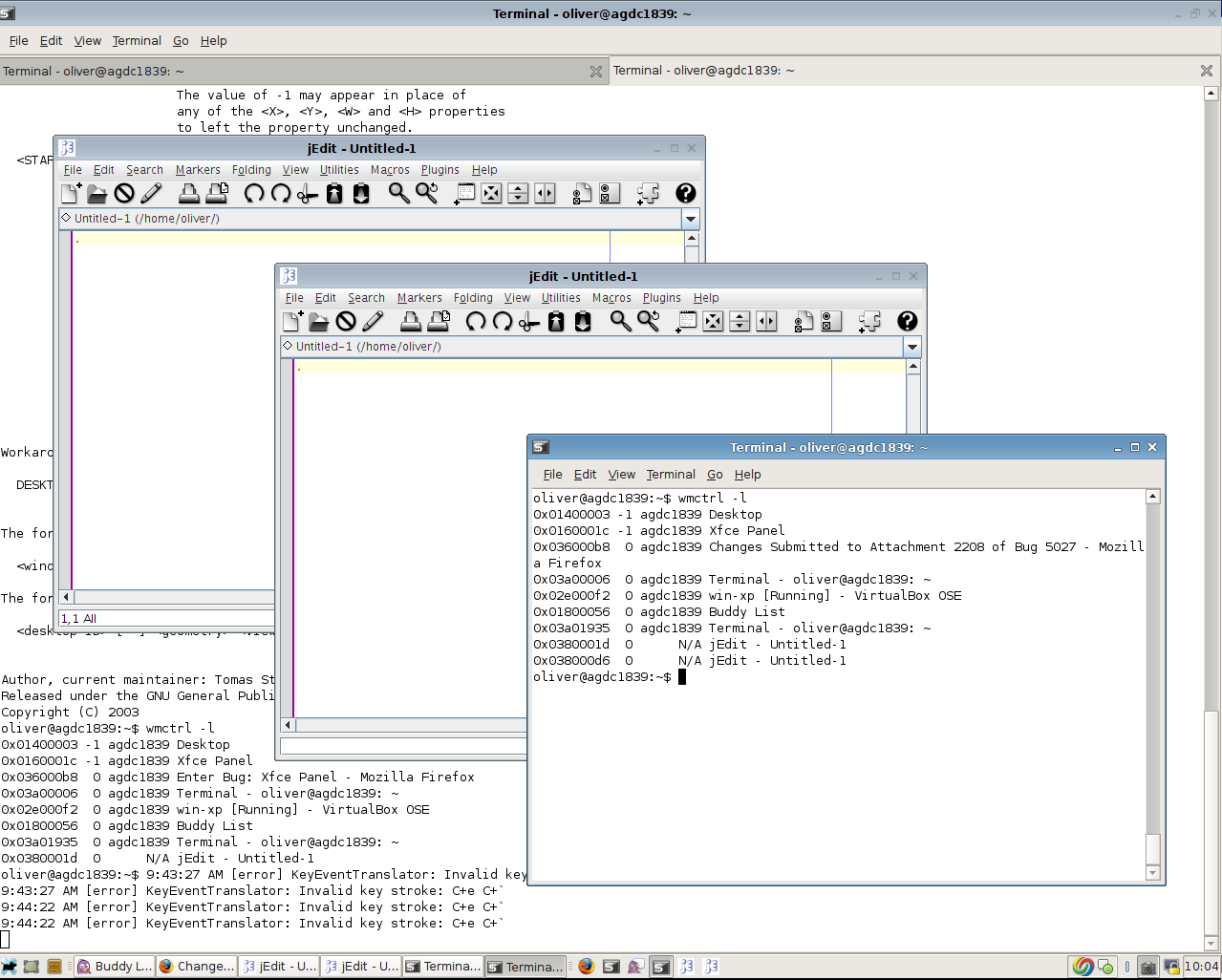Click Open File folder icon in frontmost jEdit

click(x=319, y=322)
